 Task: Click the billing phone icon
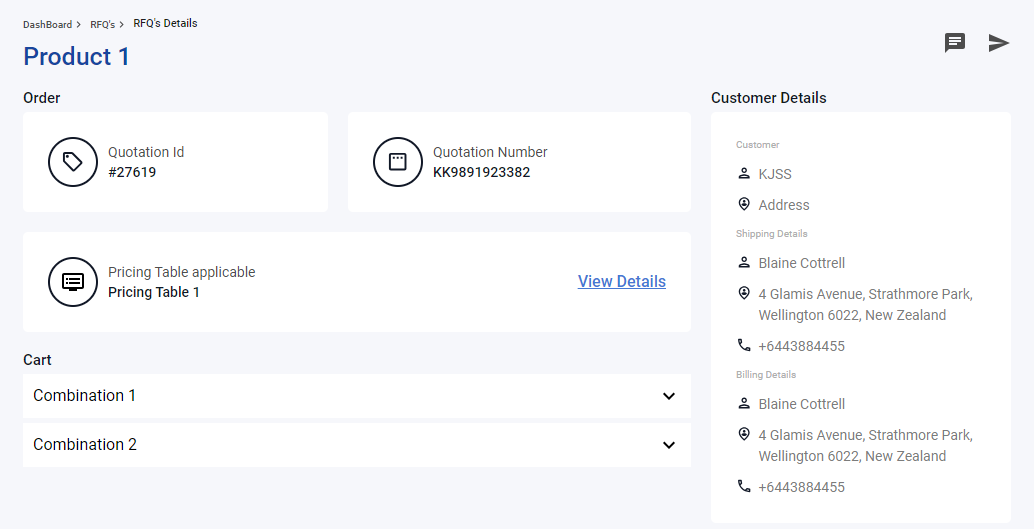[x=744, y=486]
